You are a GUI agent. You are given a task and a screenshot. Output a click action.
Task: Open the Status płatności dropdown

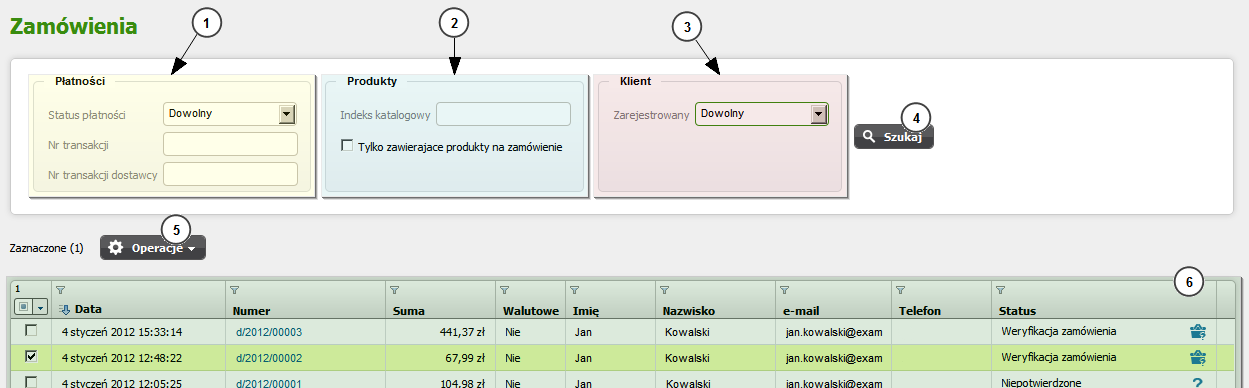click(287, 114)
